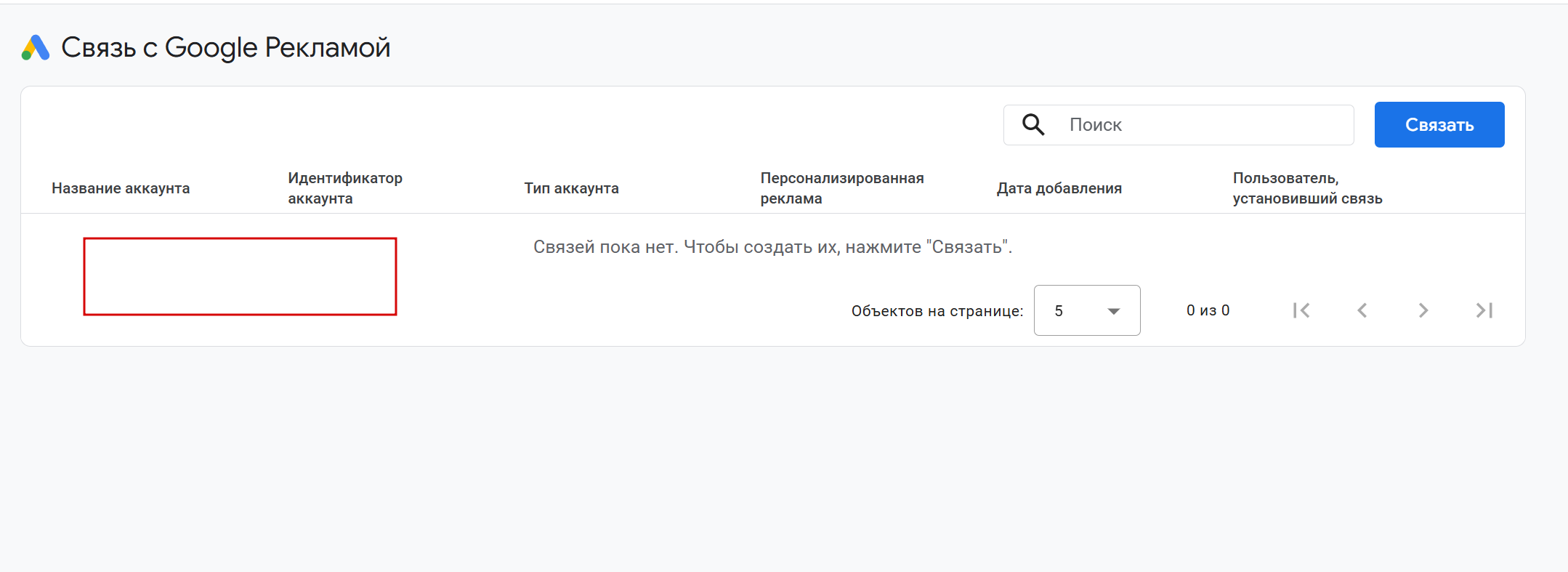Click Пользователь, установивший связь column header
Screen dimensions: 1568x572
pos(1307,188)
